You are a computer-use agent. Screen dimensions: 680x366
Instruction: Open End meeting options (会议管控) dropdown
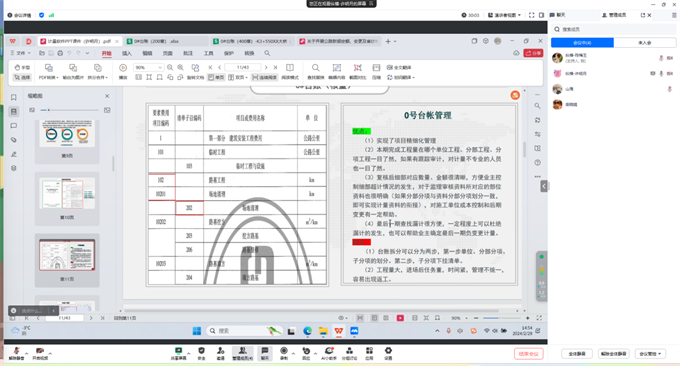tap(650, 354)
